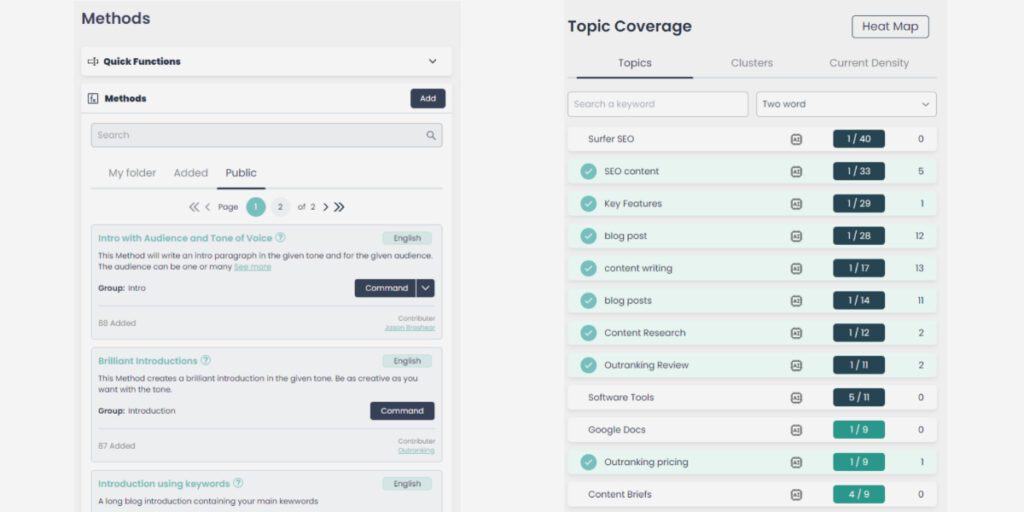
Task: Click the AI icon in blog posts row
Action: pos(796,300)
